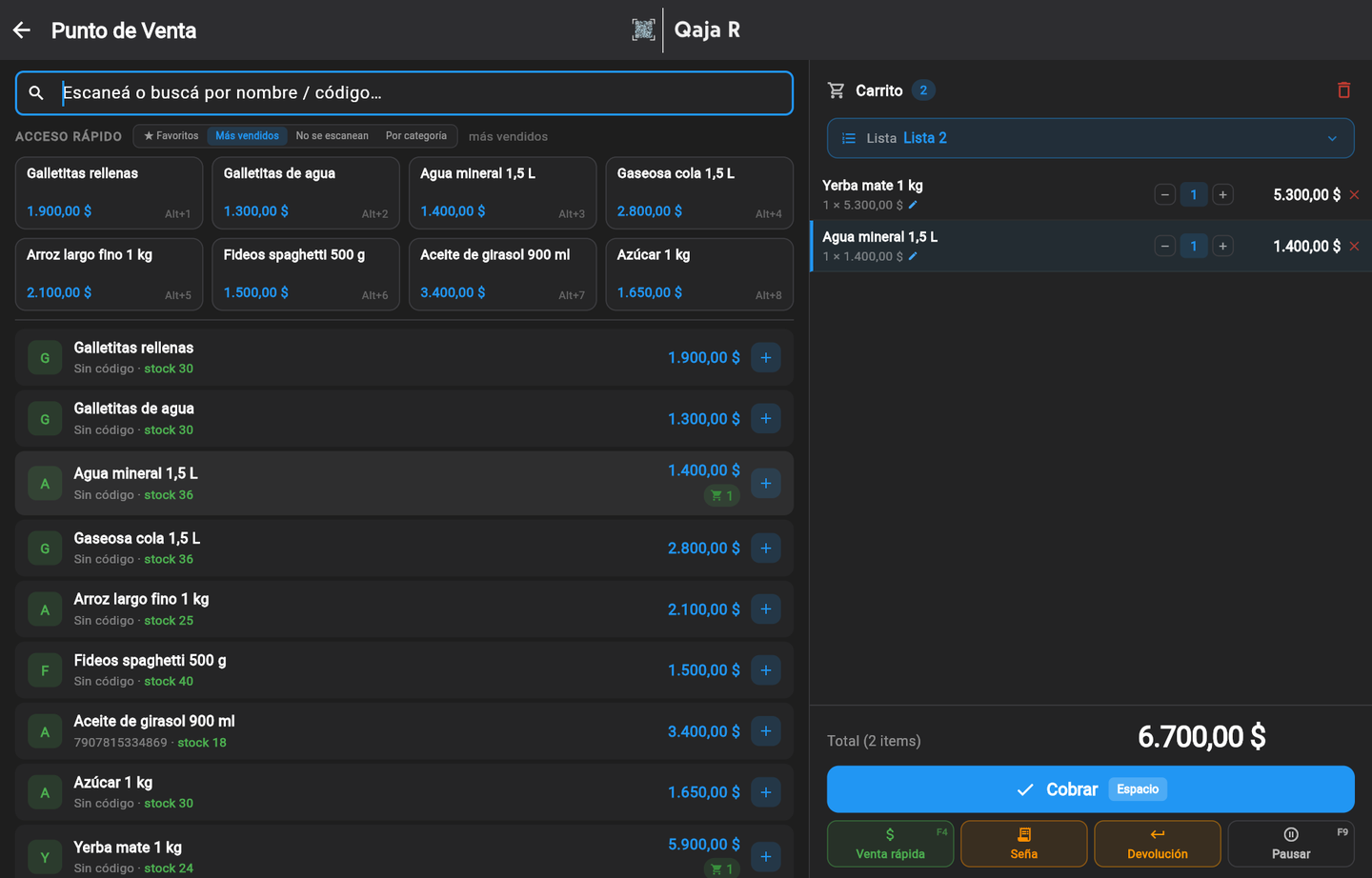Switch to Por categoría filter
This screenshot has height=878, width=1372.
point(416,136)
